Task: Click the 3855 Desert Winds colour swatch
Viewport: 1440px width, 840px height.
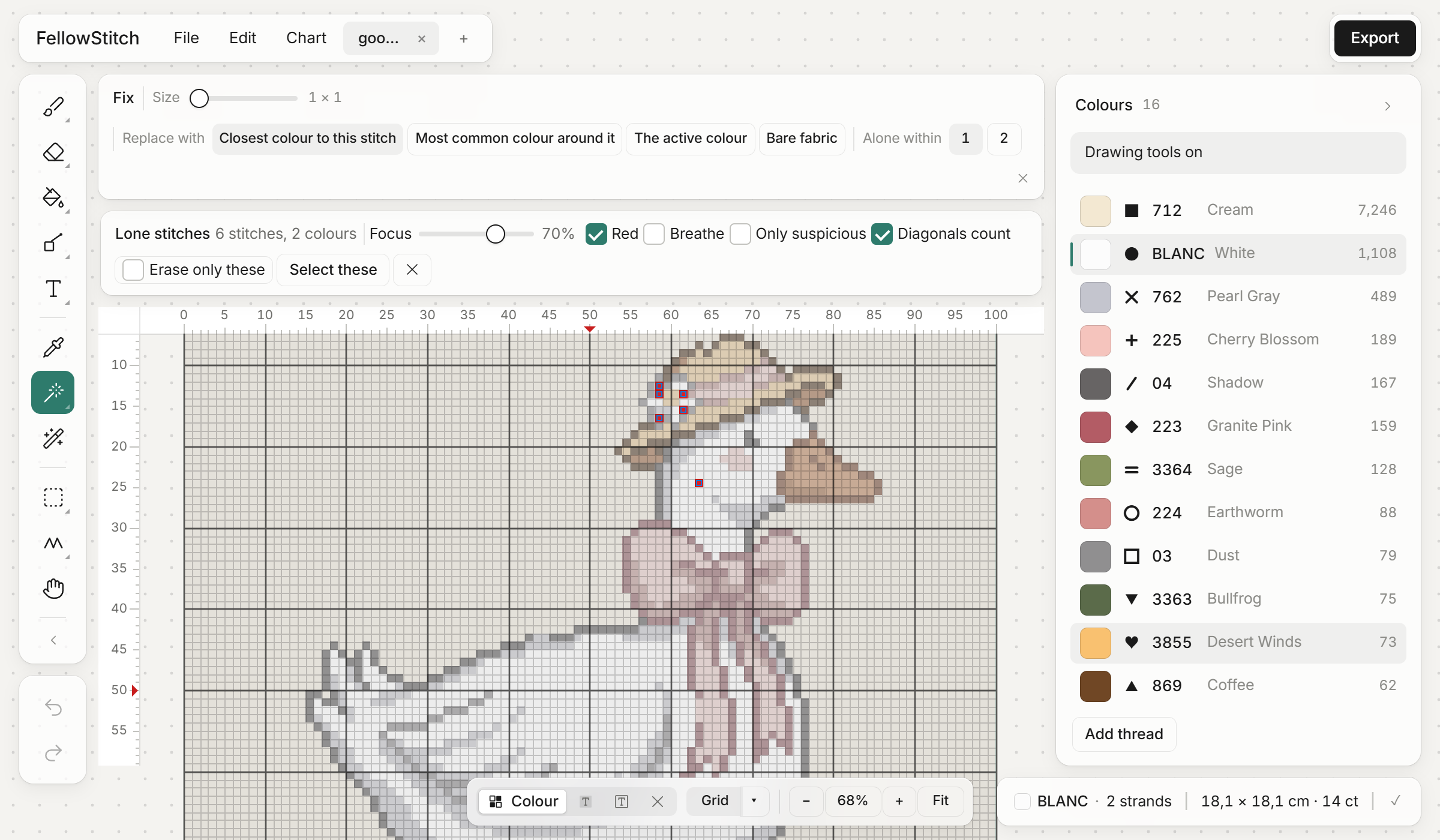Action: pos(1096,643)
